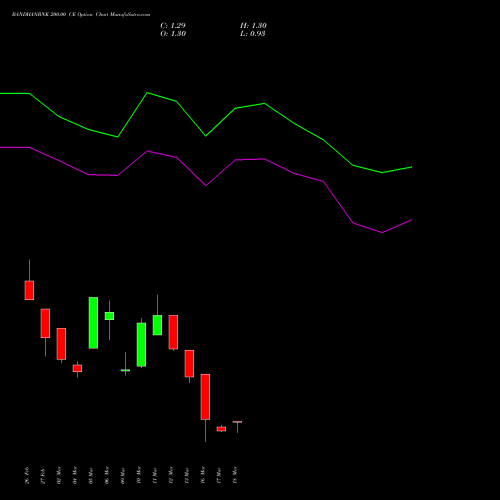
Task: Click the green upper indicator line
Action: click(x=206, y=135)
